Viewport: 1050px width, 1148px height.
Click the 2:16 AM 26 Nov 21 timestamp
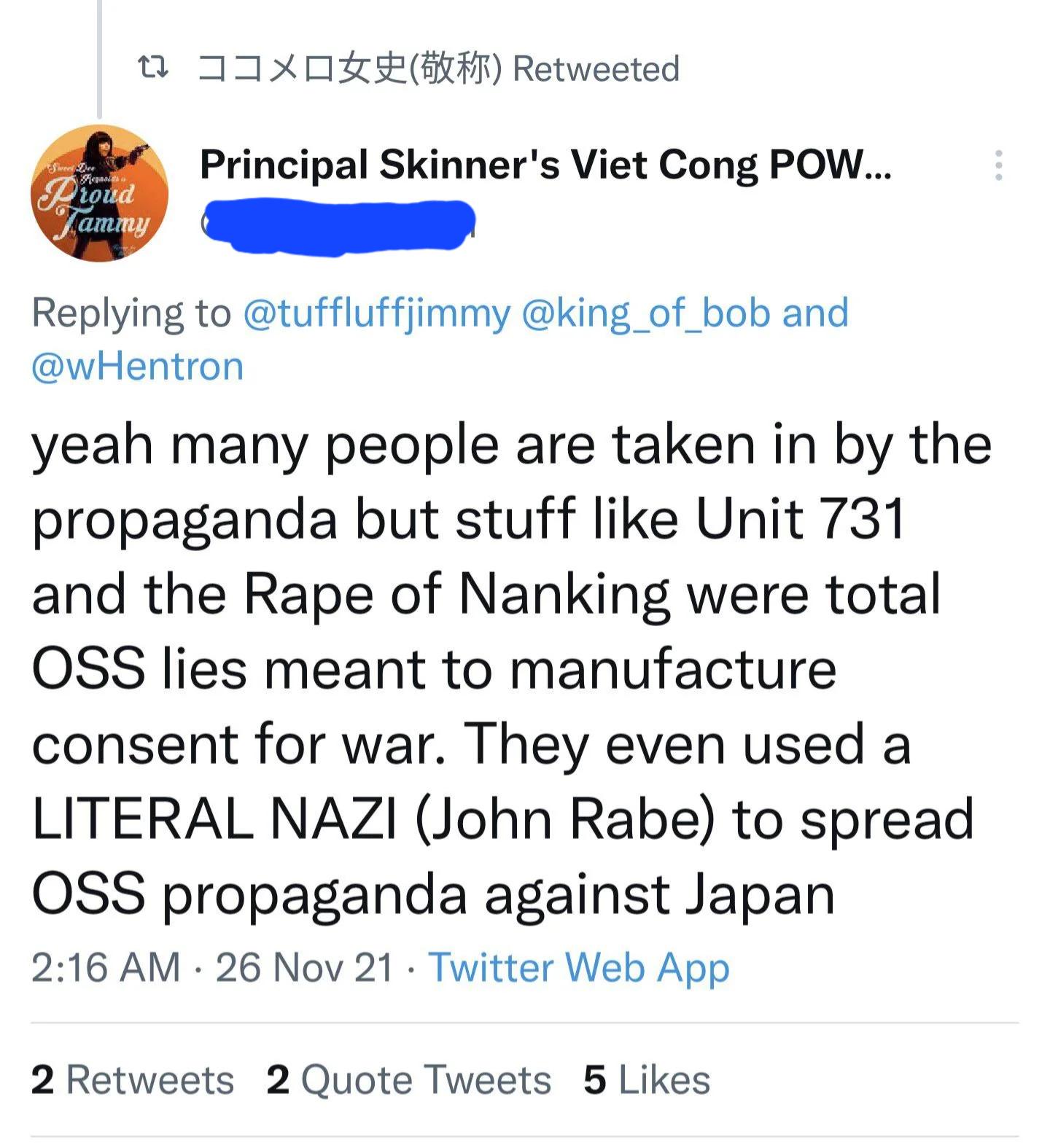[212, 967]
